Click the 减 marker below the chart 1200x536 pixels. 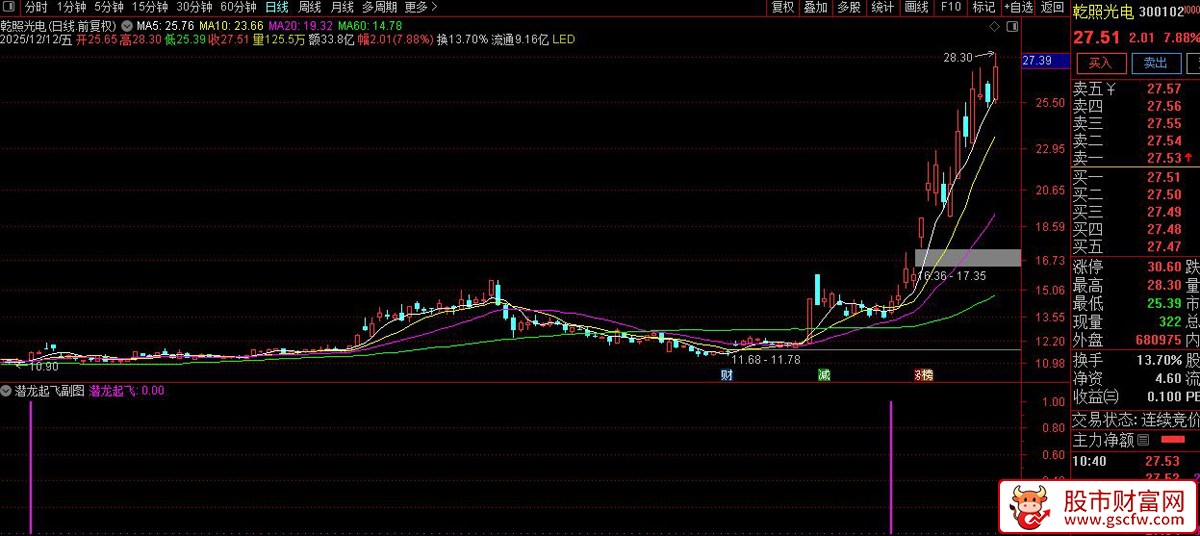[824, 375]
